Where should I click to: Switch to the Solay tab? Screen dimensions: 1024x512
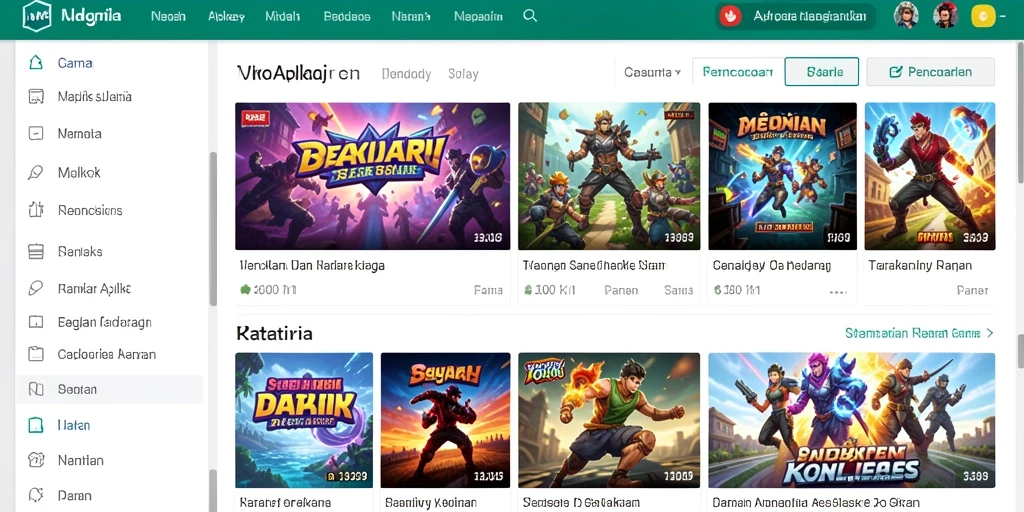point(463,74)
